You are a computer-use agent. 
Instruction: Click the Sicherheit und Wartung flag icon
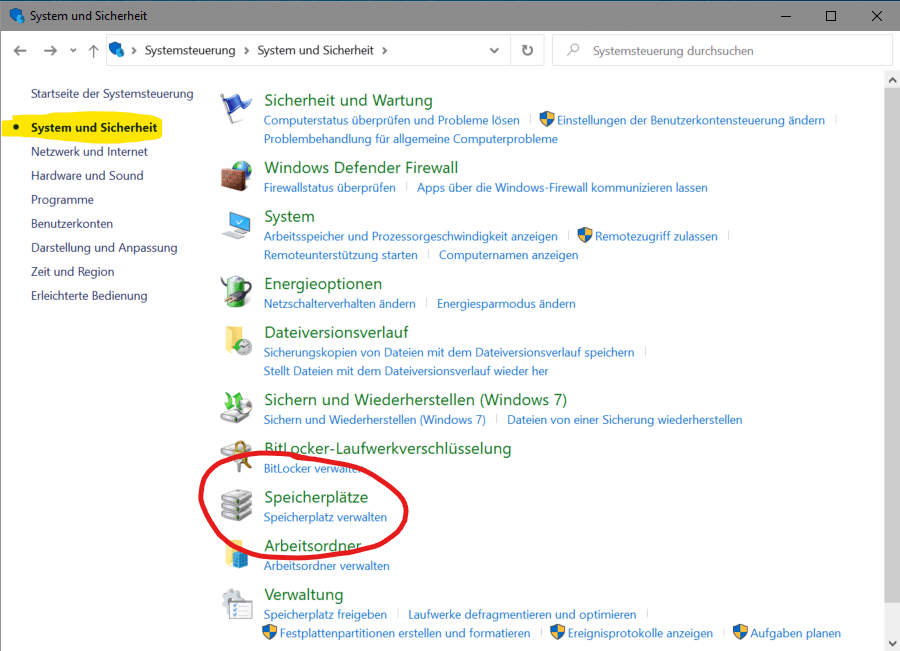coord(236,107)
